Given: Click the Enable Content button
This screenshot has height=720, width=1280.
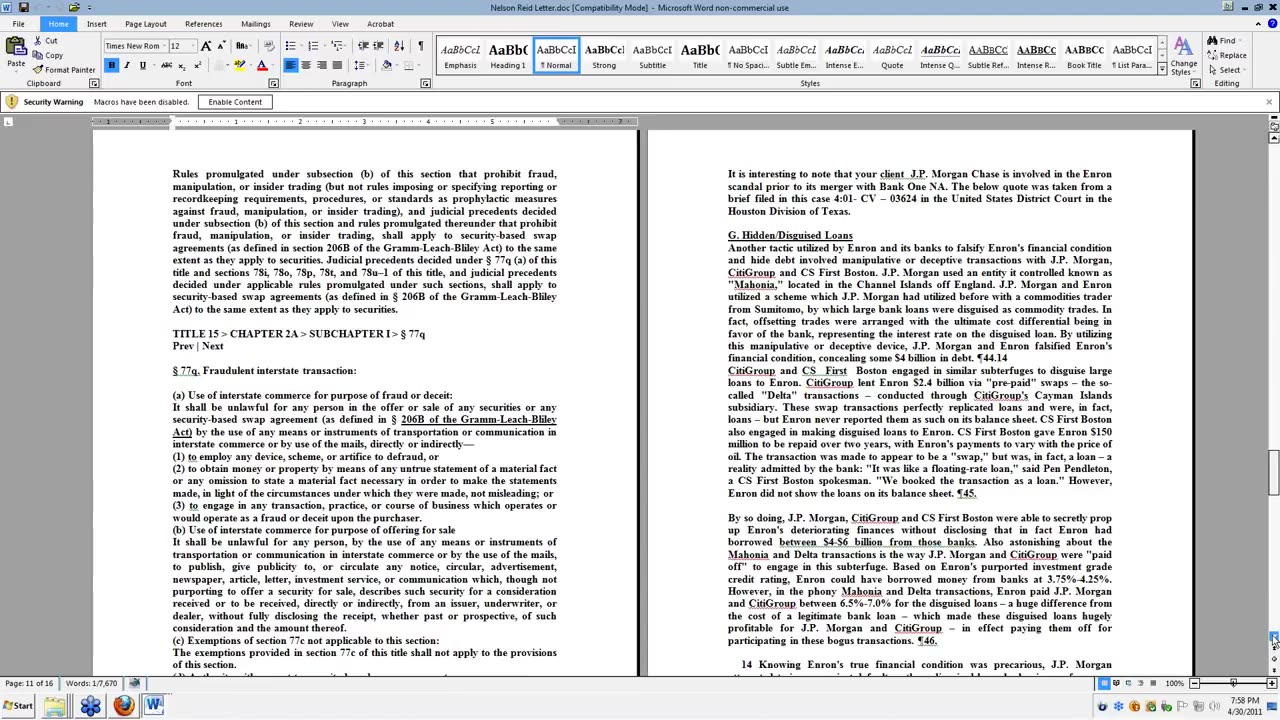Looking at the screenshot, I should point(235,102).
